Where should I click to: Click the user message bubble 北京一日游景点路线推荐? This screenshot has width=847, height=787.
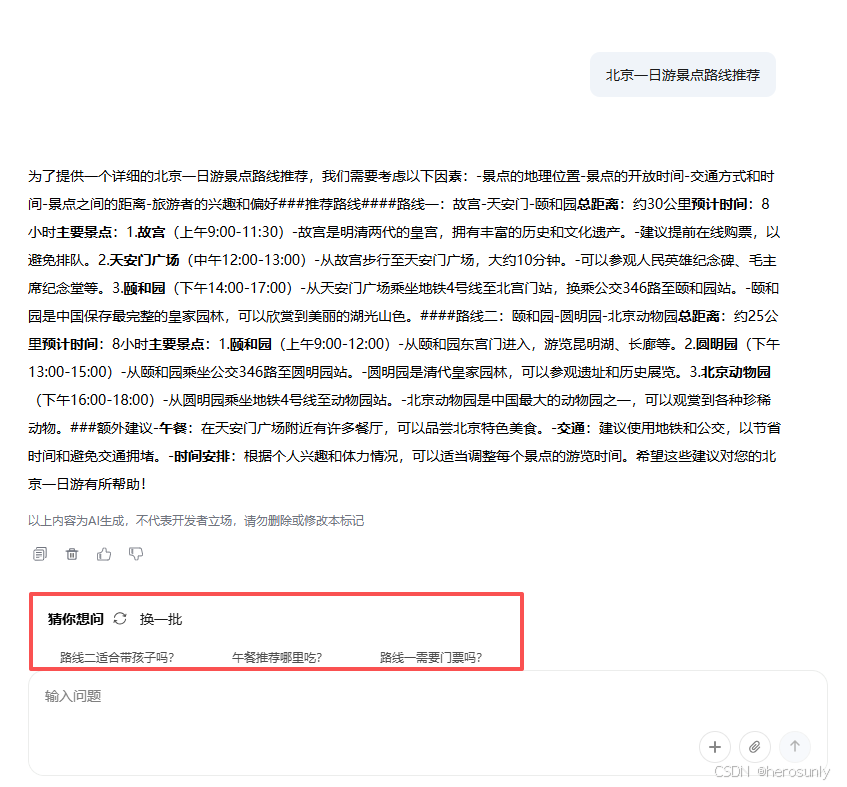pyautogui.click(x=683, y=74)
